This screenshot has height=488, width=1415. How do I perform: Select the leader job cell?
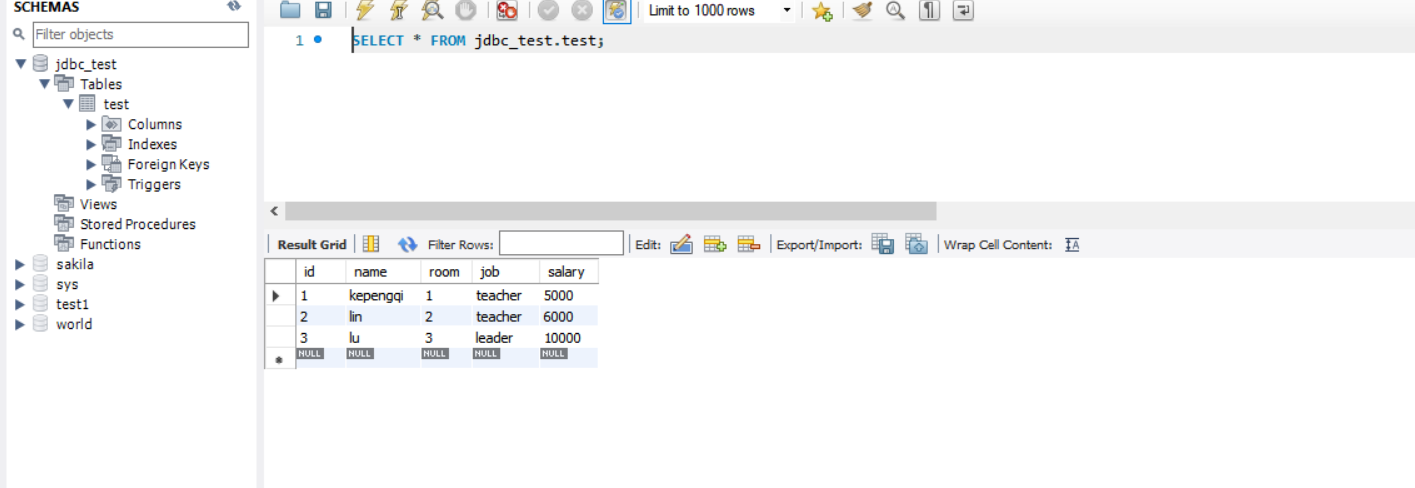click(505, 338)
